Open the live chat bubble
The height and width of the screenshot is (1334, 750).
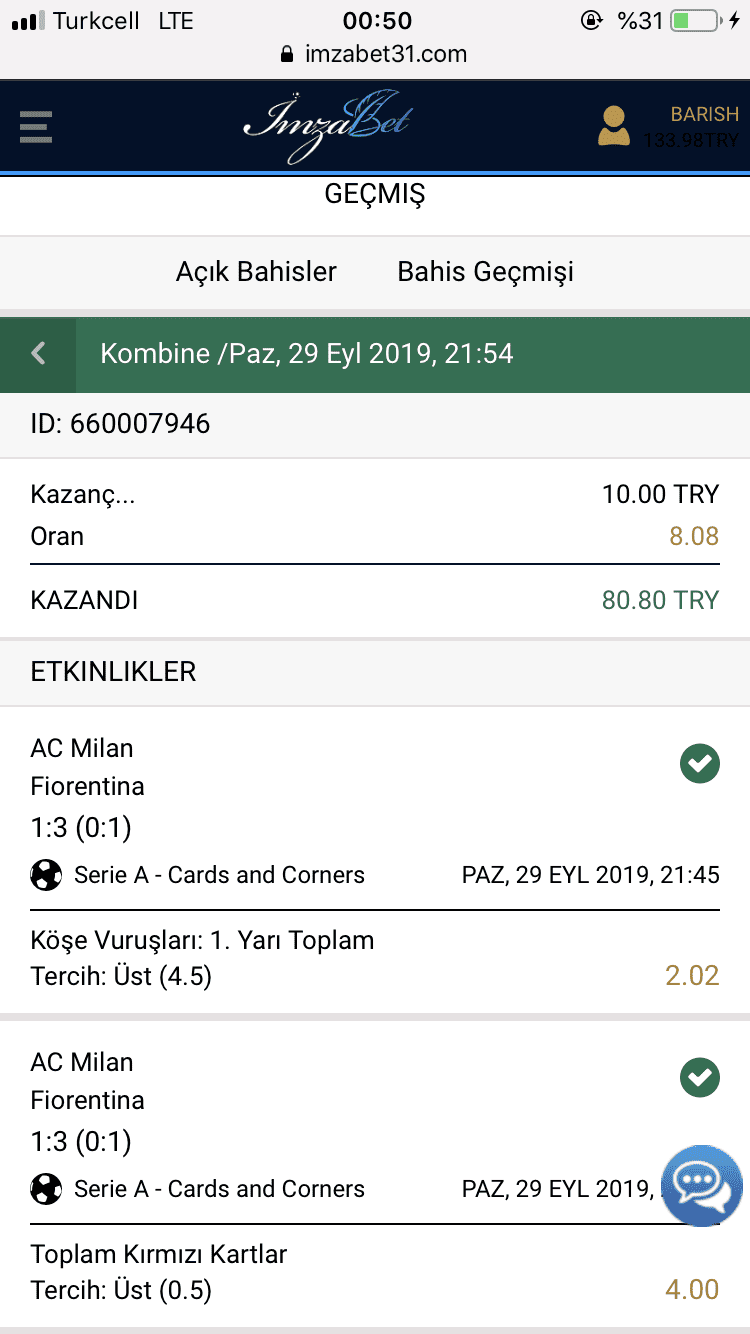tap(702, 1186)
